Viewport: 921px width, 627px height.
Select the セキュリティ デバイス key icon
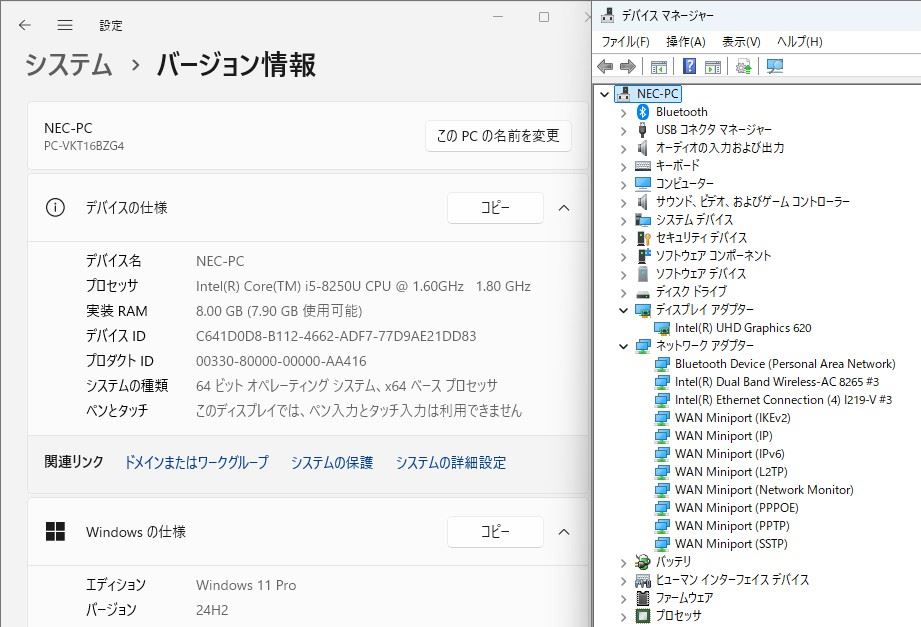tap(644, 238)
